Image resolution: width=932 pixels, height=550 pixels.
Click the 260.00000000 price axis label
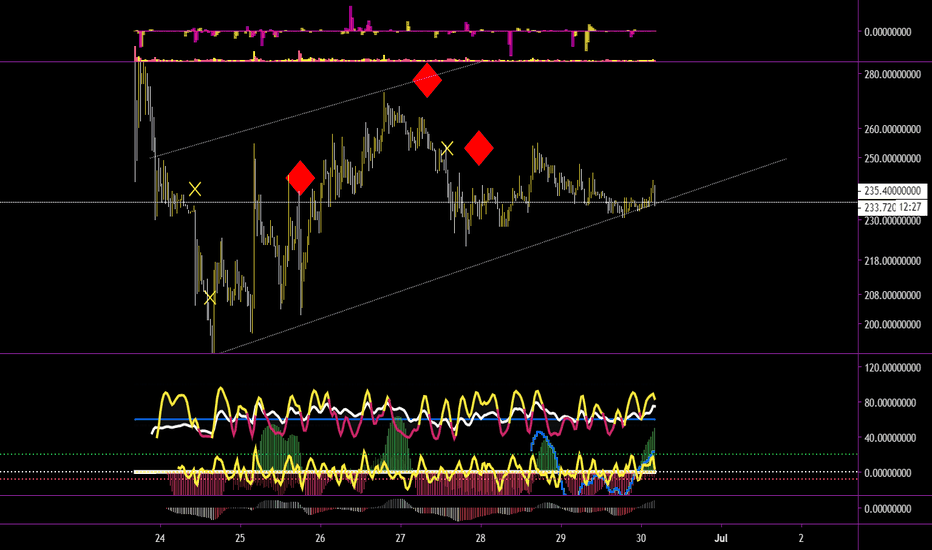click(892, 129)
